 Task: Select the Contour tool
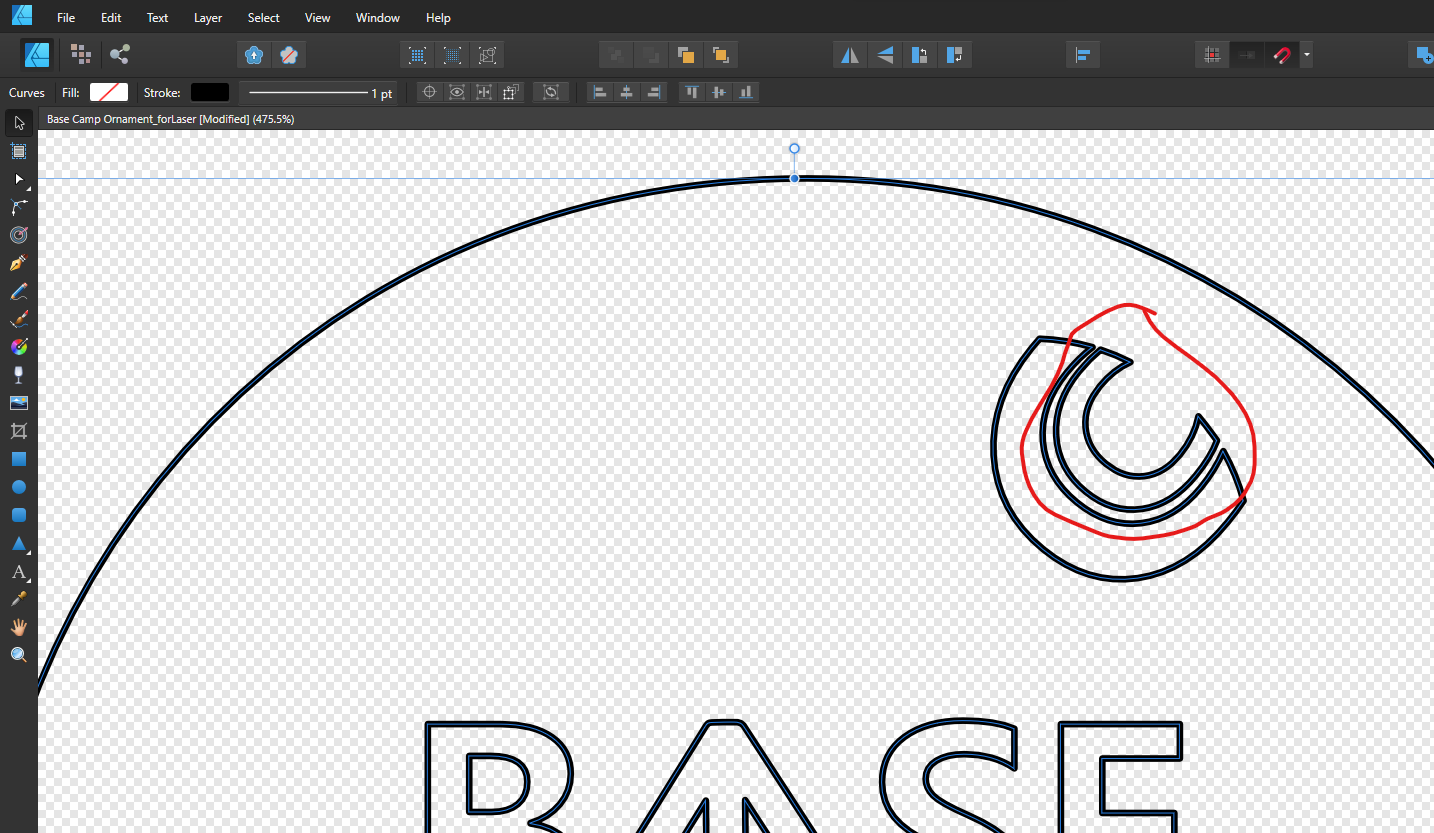coord(18,235)
